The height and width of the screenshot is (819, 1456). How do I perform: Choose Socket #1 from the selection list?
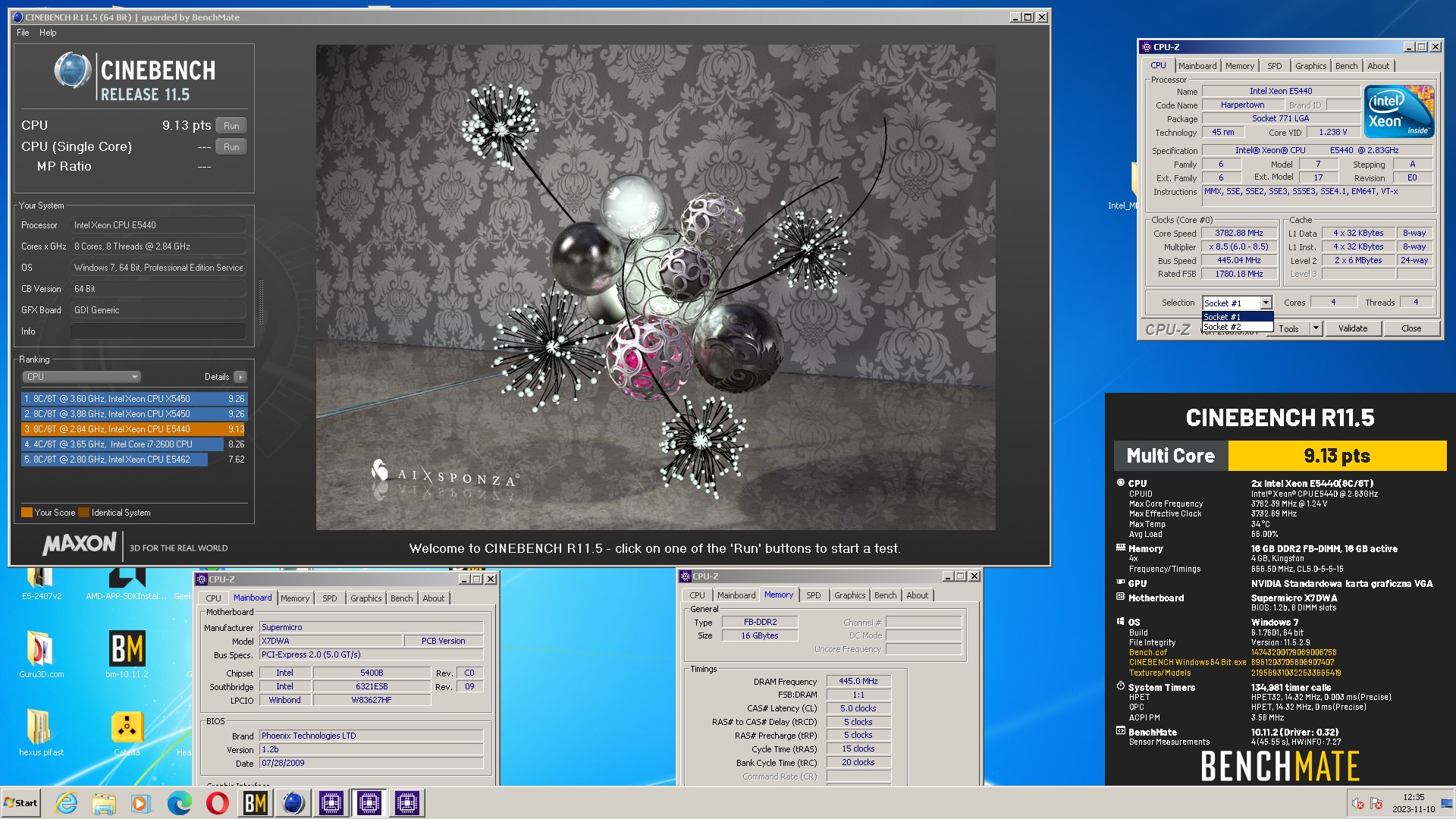(x=1238, y=317)
